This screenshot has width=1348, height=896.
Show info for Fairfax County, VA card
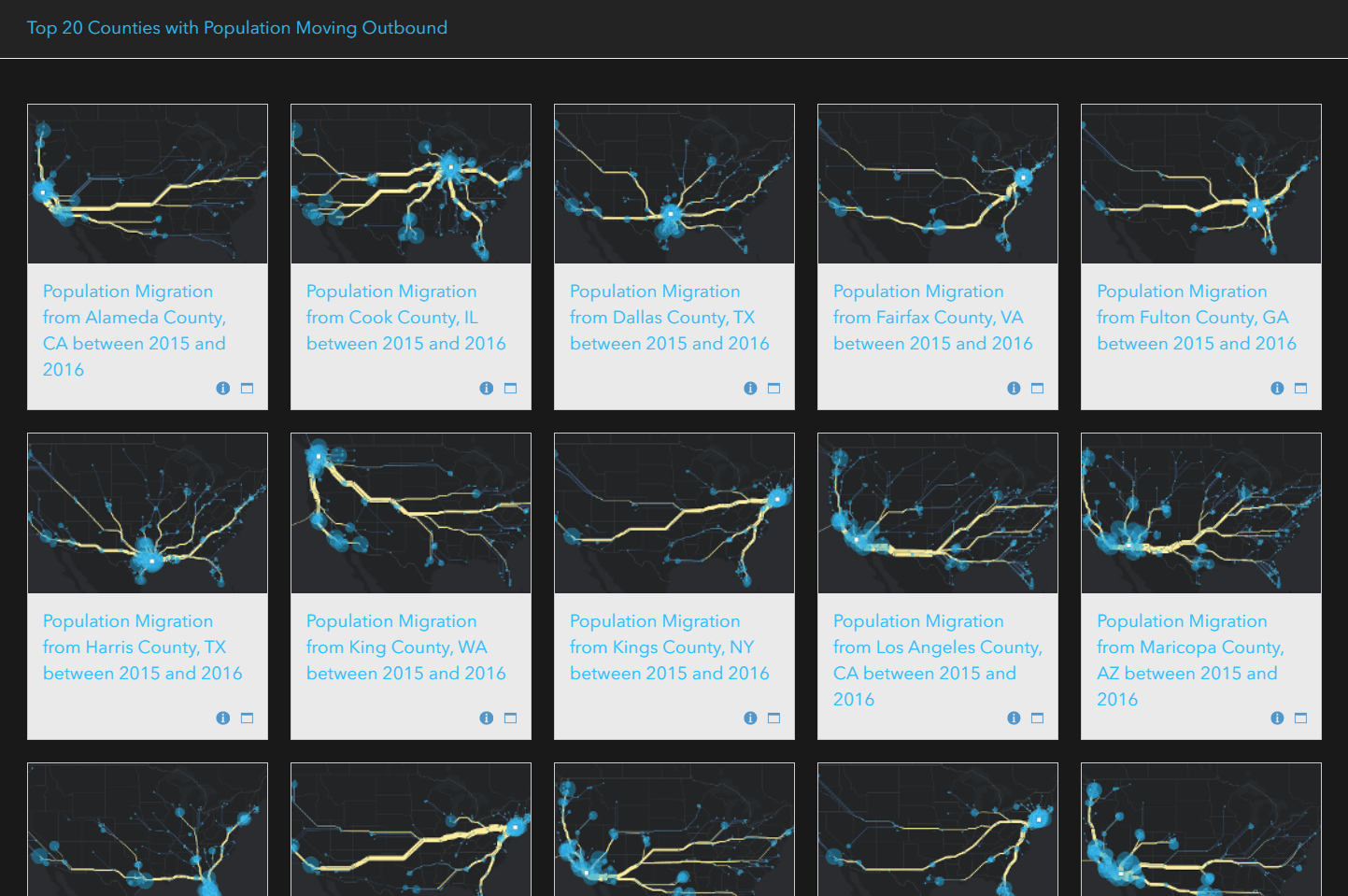(x=1014, y=389)
